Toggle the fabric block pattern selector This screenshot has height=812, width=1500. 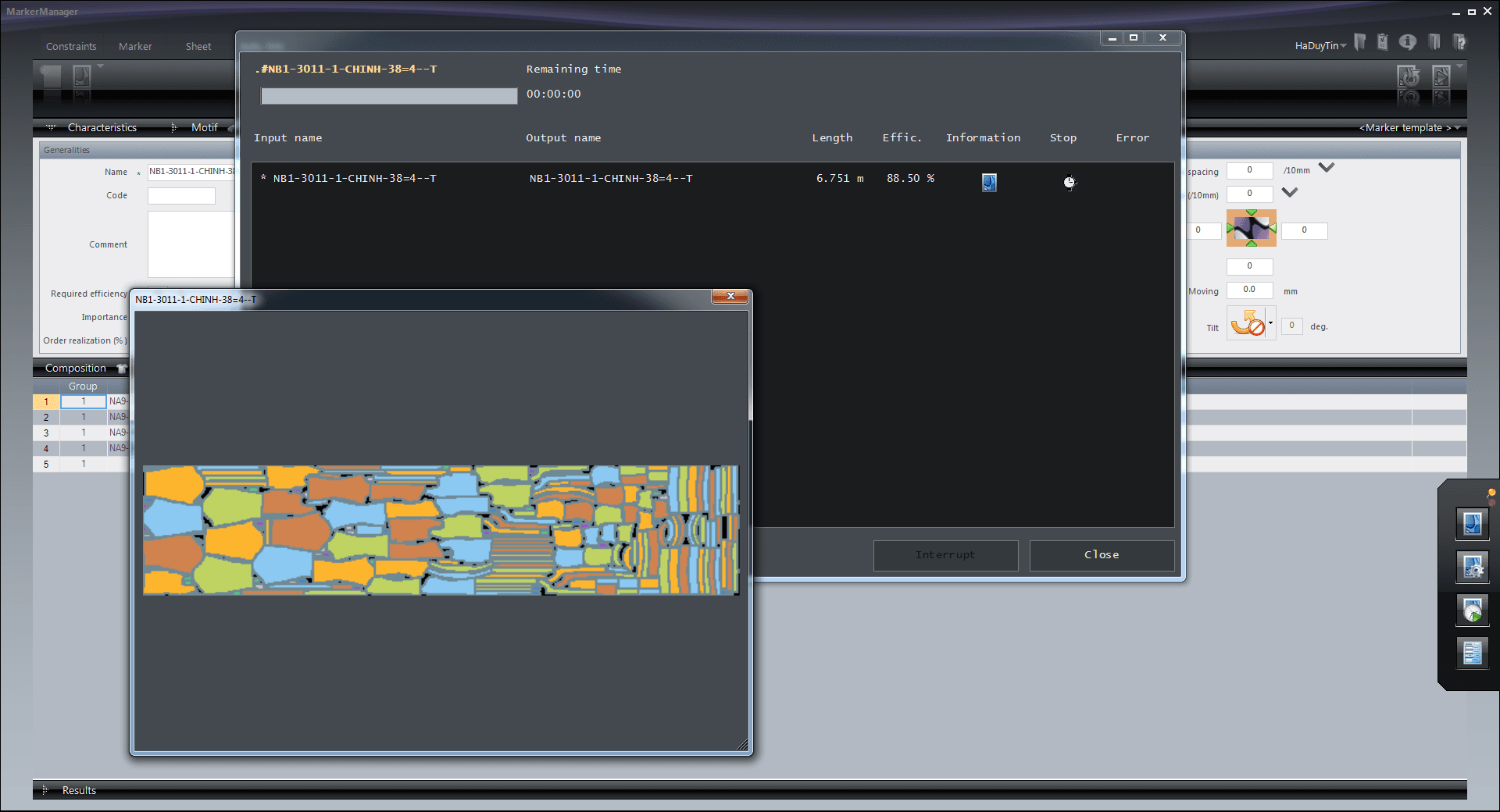[1250, 228]
